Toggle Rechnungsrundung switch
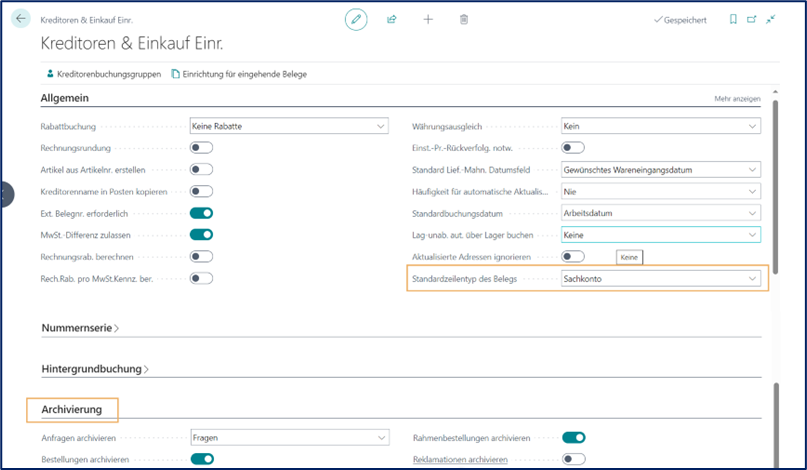The height and width of the screenshot is (470, 807). 201,148
